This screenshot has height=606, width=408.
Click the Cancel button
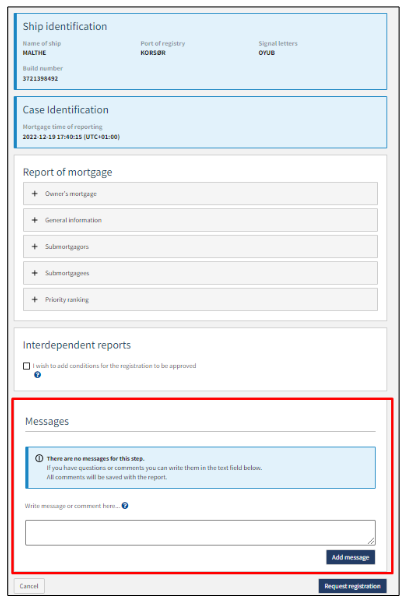[x=29, y=586]
